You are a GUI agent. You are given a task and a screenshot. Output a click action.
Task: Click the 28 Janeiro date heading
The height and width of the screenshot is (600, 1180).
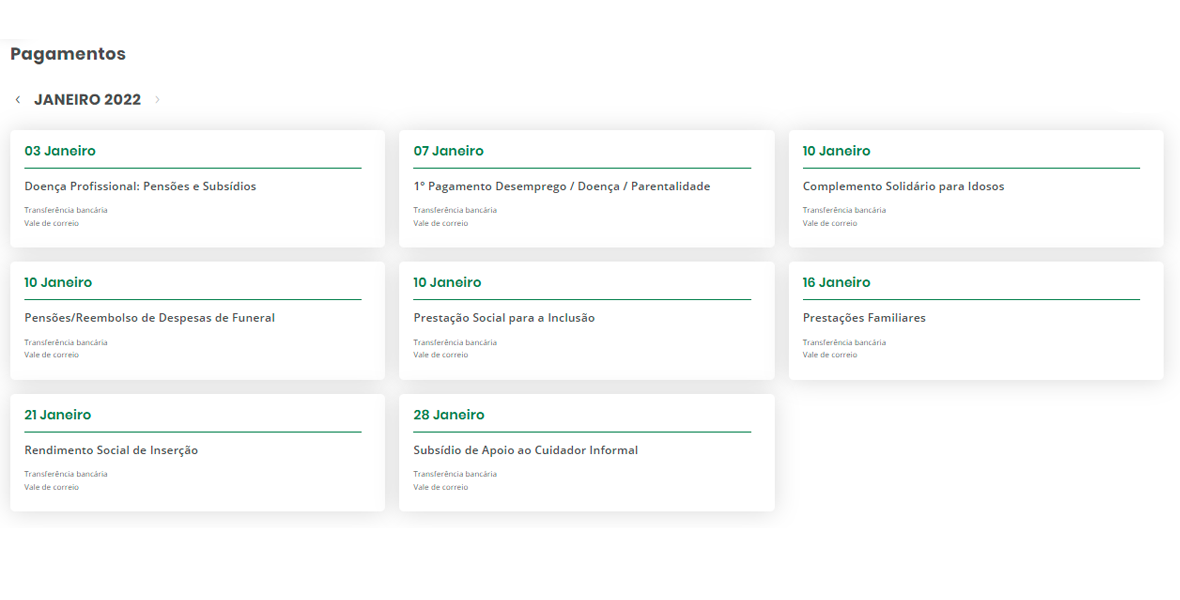[448, 415]
